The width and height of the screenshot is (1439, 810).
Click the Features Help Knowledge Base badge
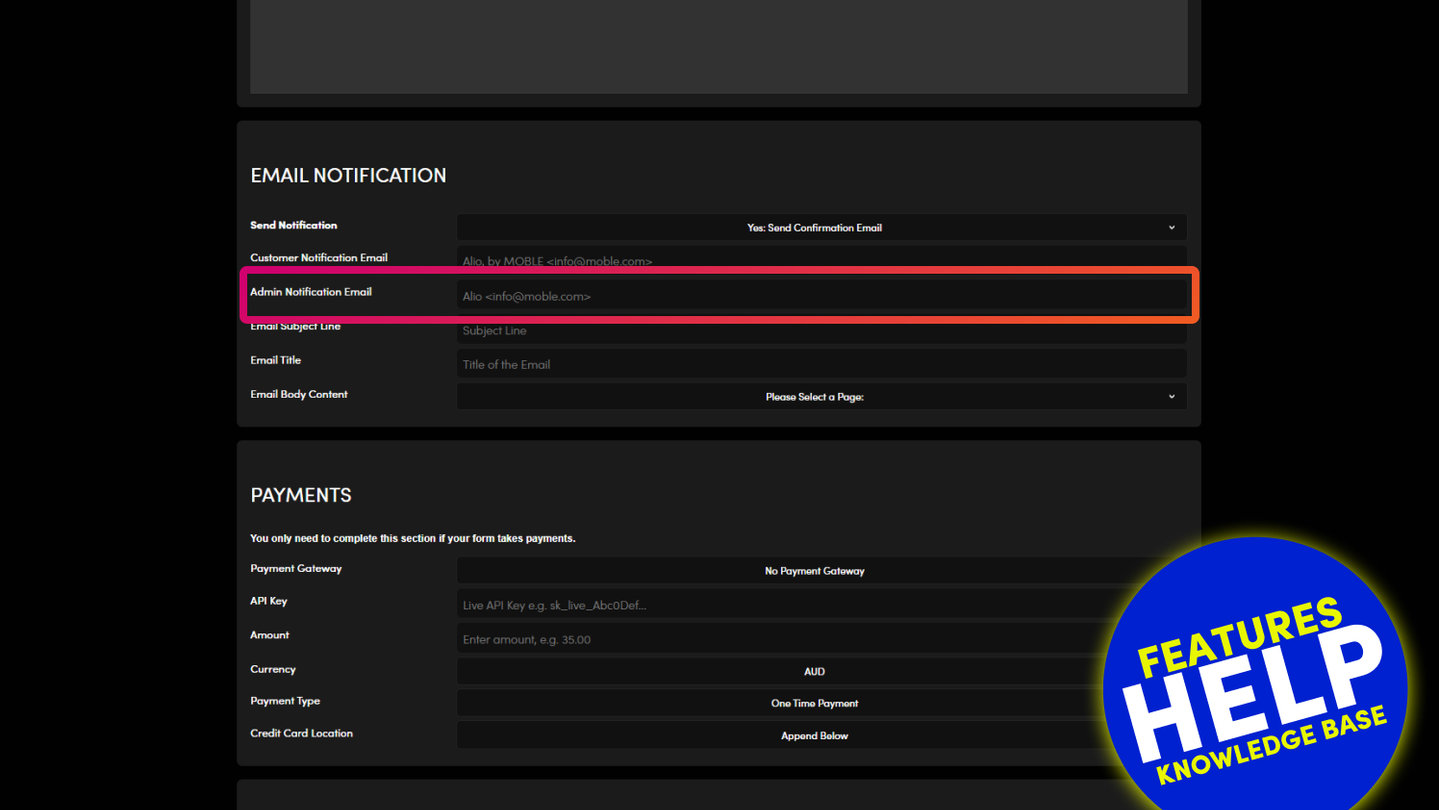click(x=1256, y=688)
